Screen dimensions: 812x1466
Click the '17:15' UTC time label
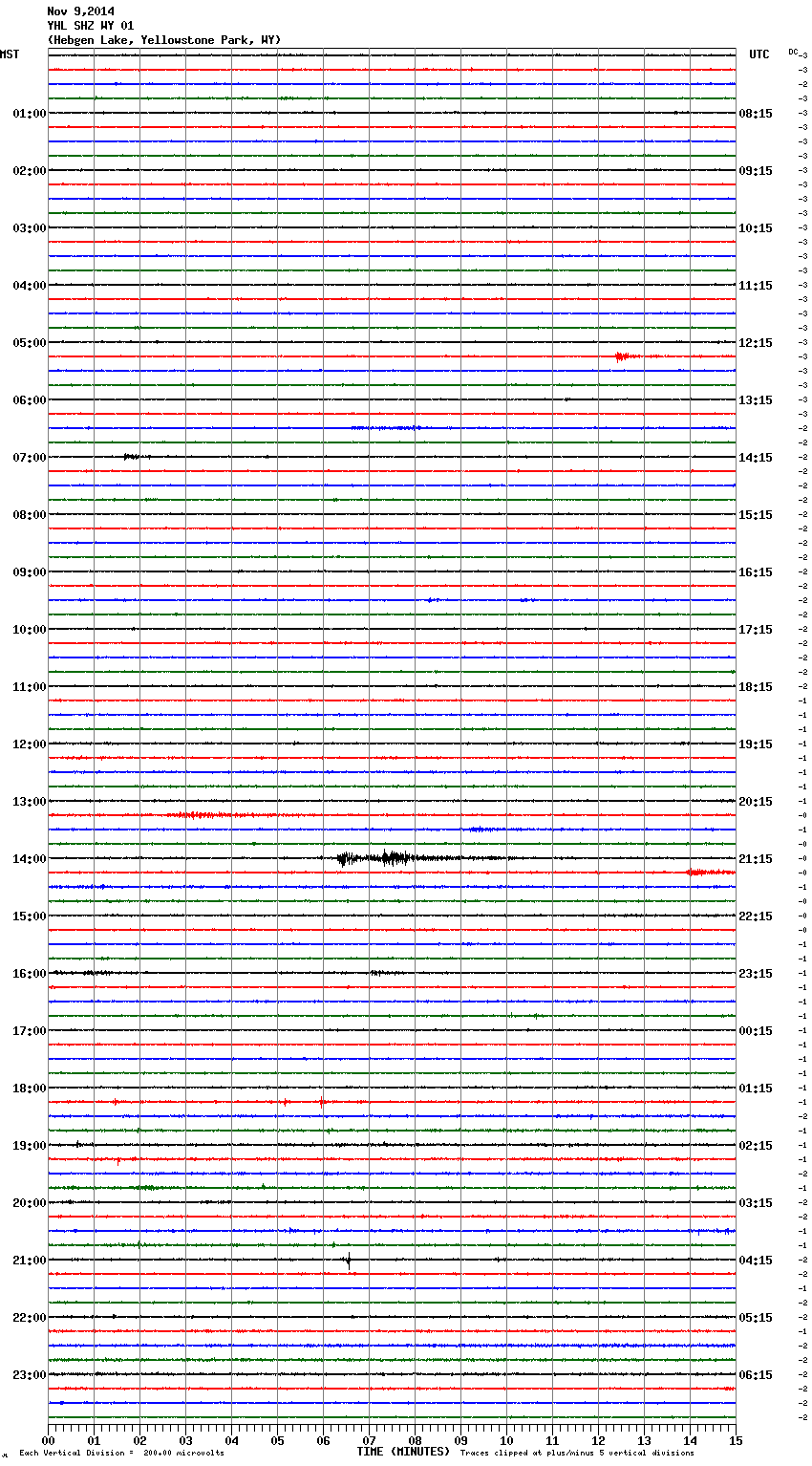tap(756, 630)
